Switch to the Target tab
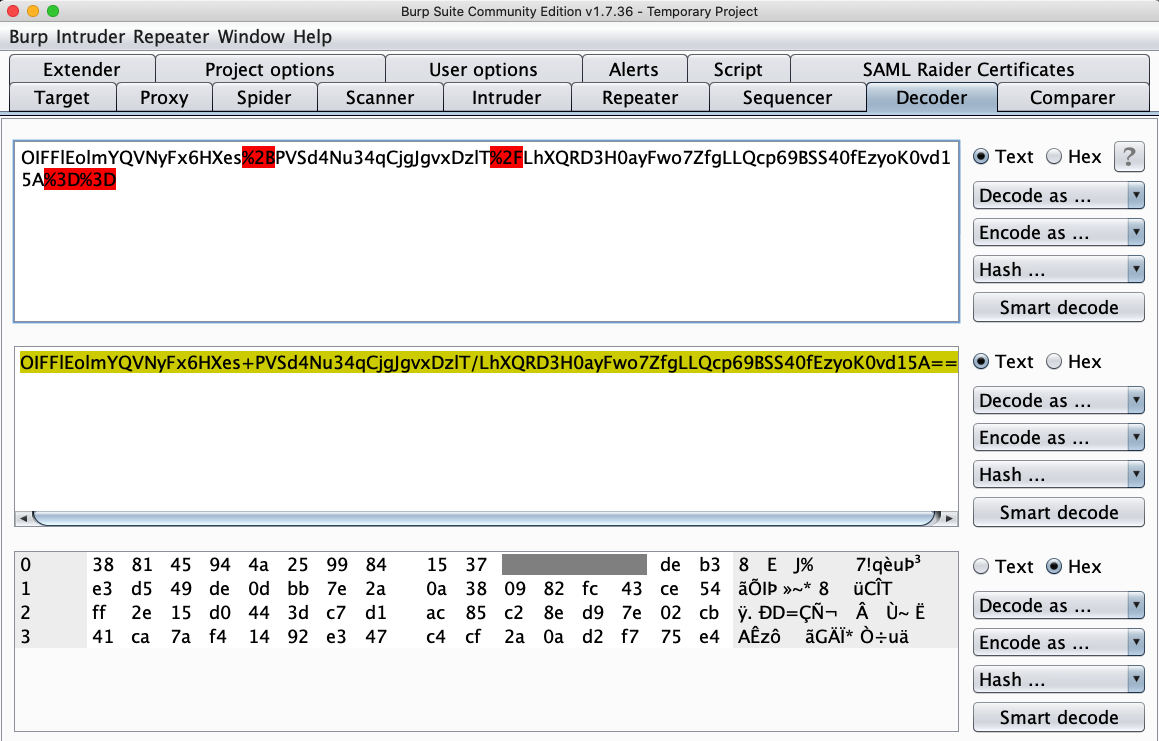This screenshot has width=1159, height=741. pos(62,98)
